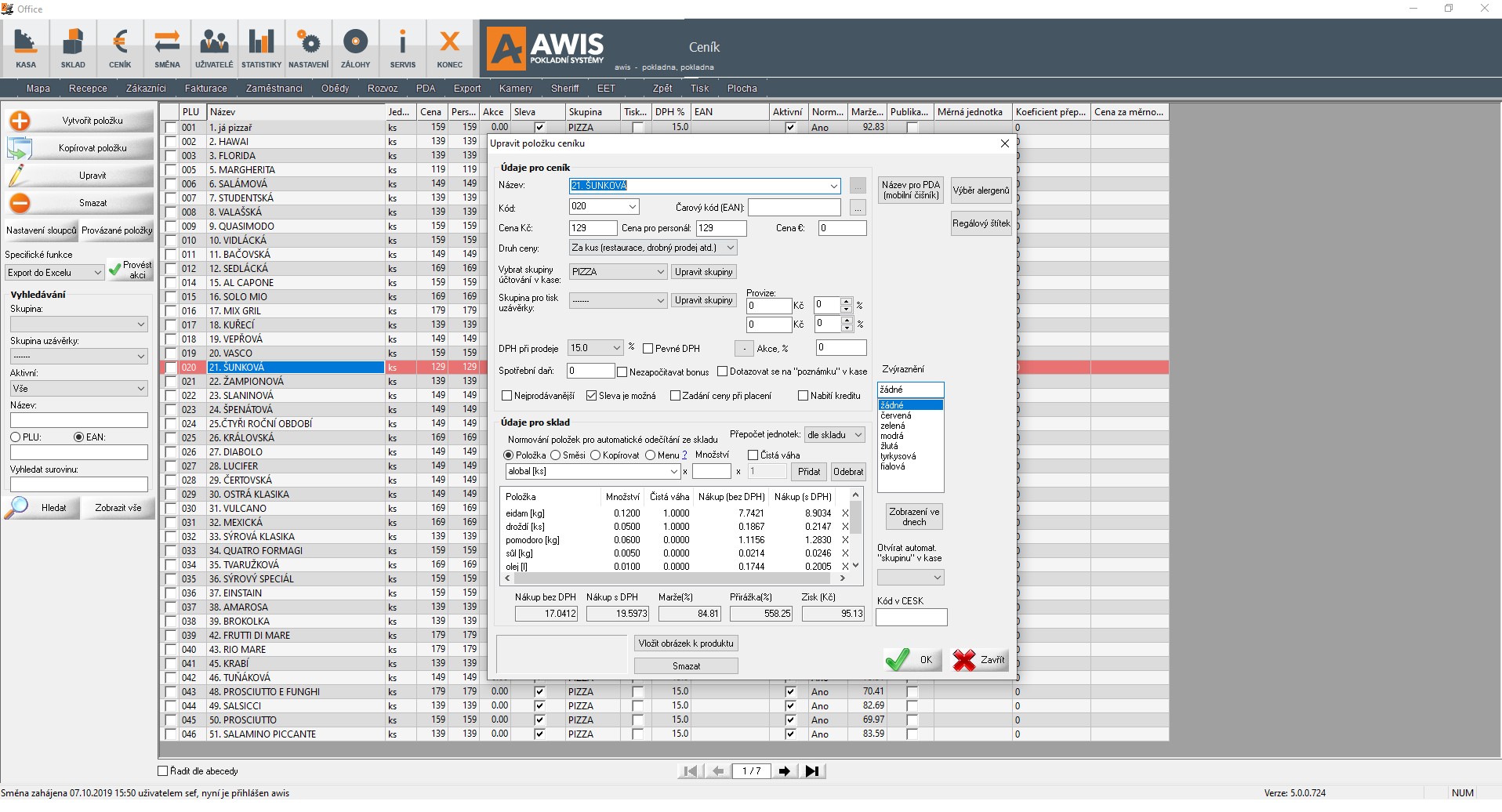Image resolution: width=1502 pixels, height=812 pixels.
Task: Open NASTAVENÍ settings gear icon
Action: pyautogui.click(x=308, y=48)
